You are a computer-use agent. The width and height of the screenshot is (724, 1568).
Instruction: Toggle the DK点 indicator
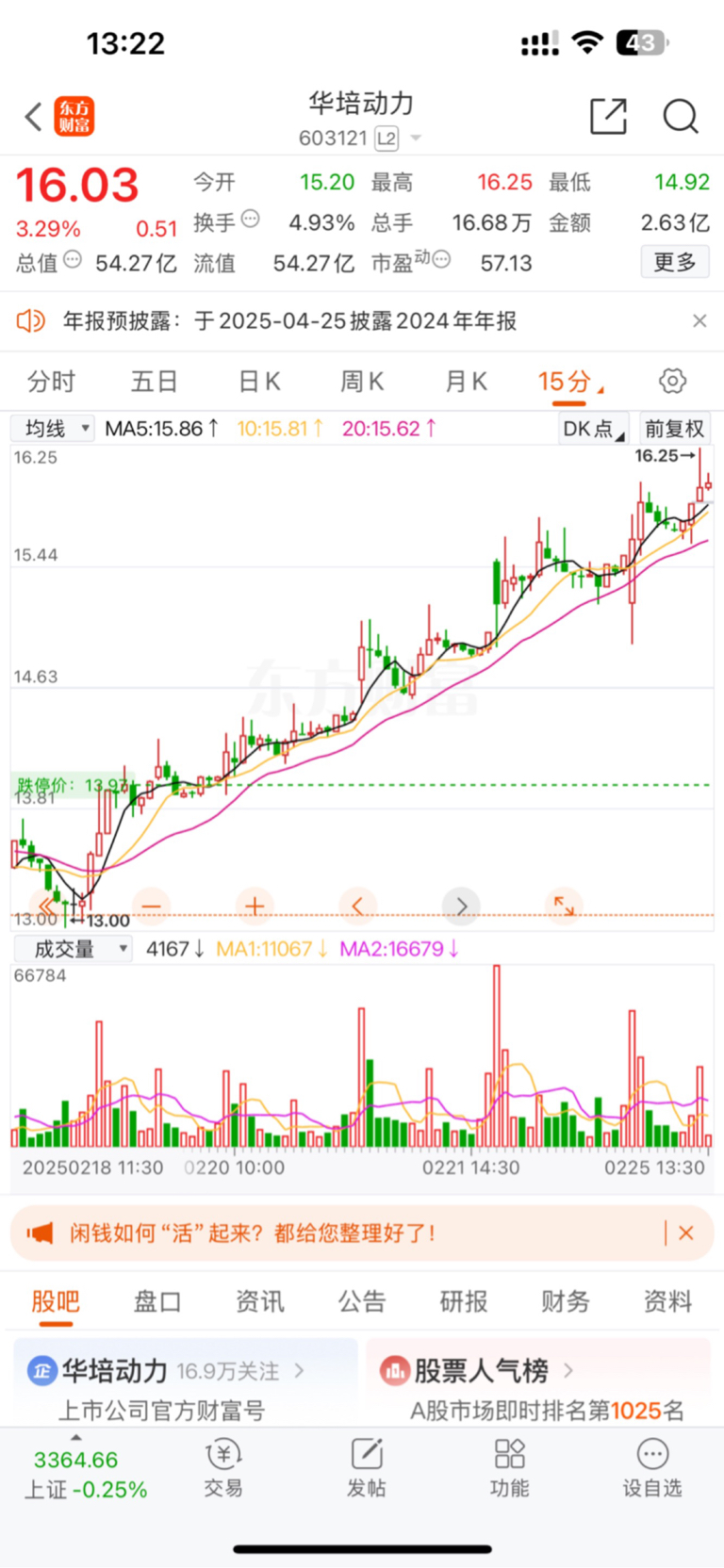point(593,429)
